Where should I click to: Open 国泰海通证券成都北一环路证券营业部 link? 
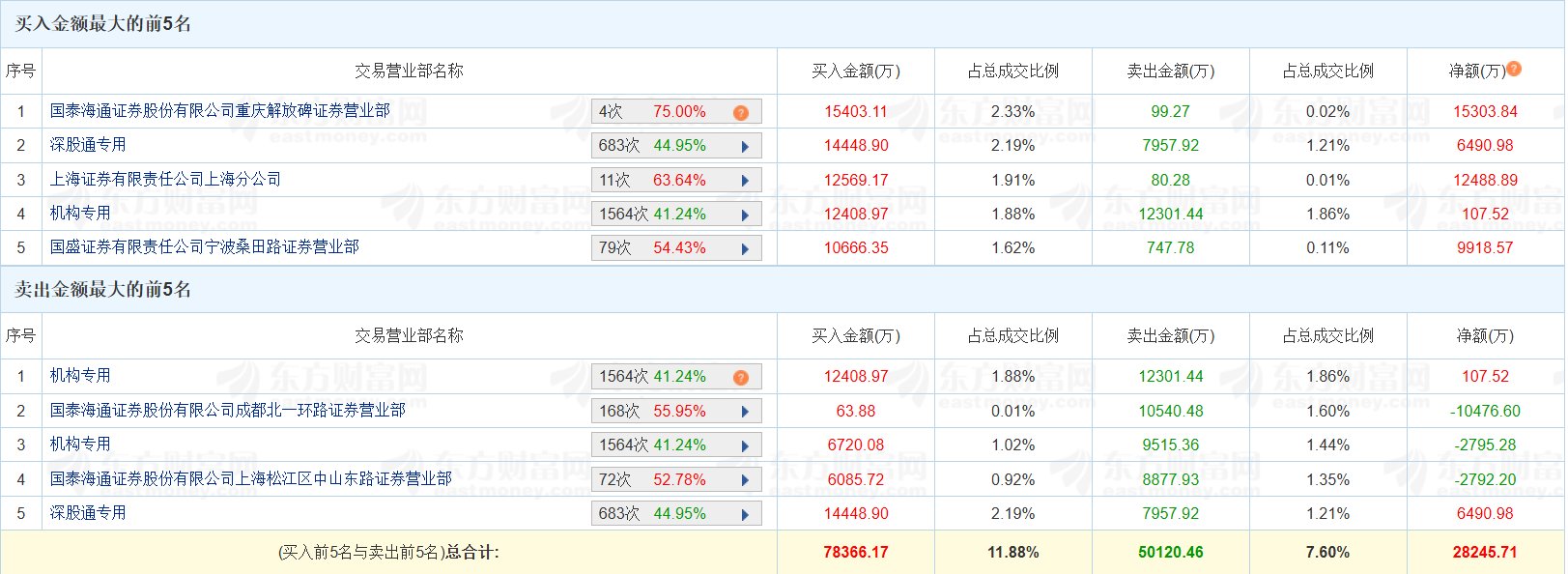pyautogui.click(x=228, y=411)
